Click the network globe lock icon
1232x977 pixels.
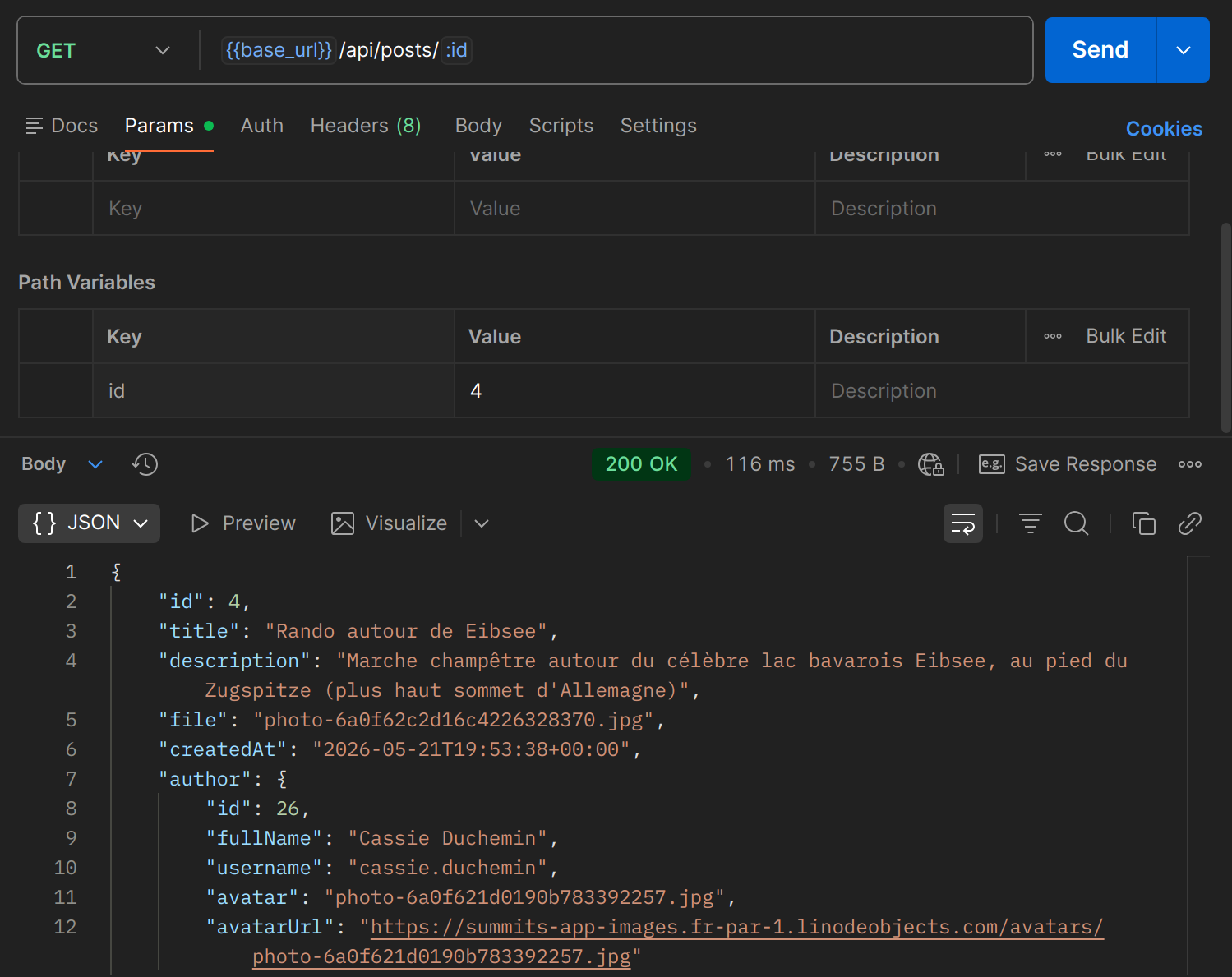[x=930, y=464]
